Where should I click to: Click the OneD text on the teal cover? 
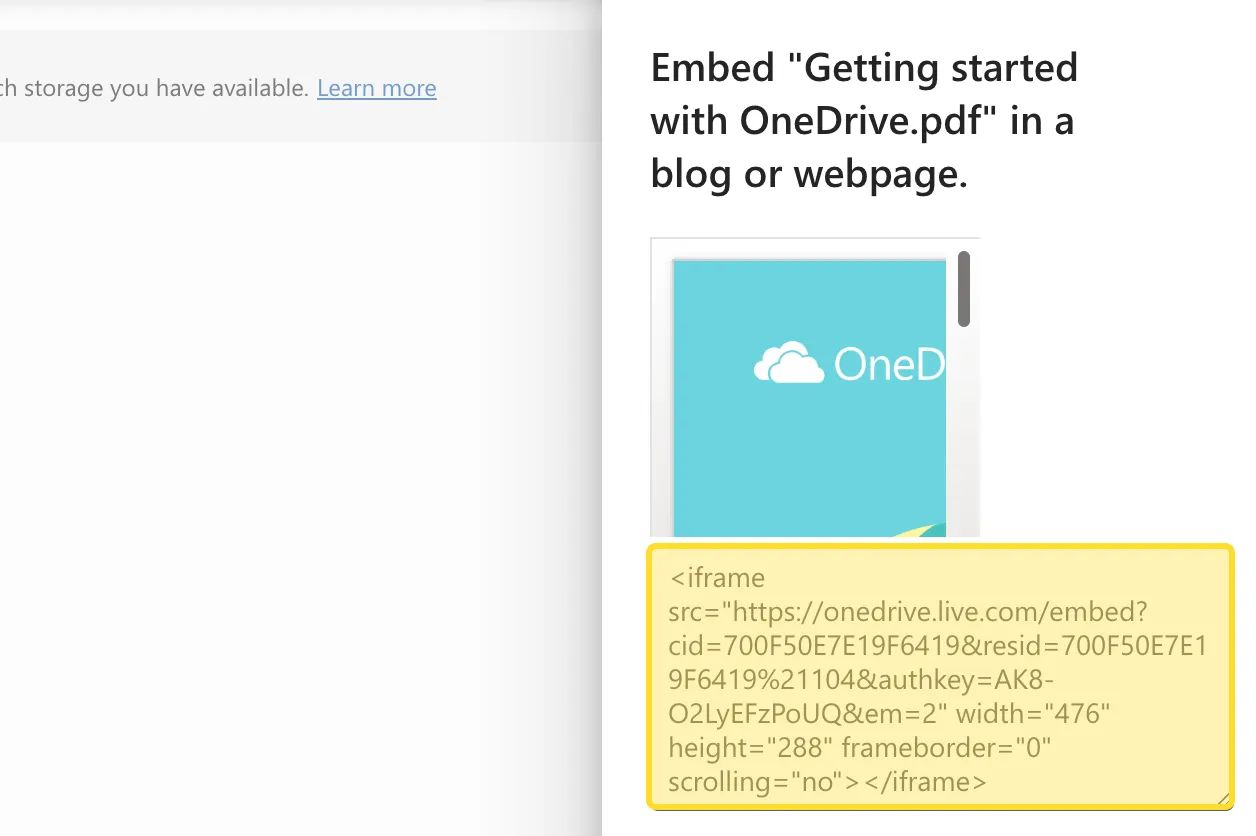(893, 363)
